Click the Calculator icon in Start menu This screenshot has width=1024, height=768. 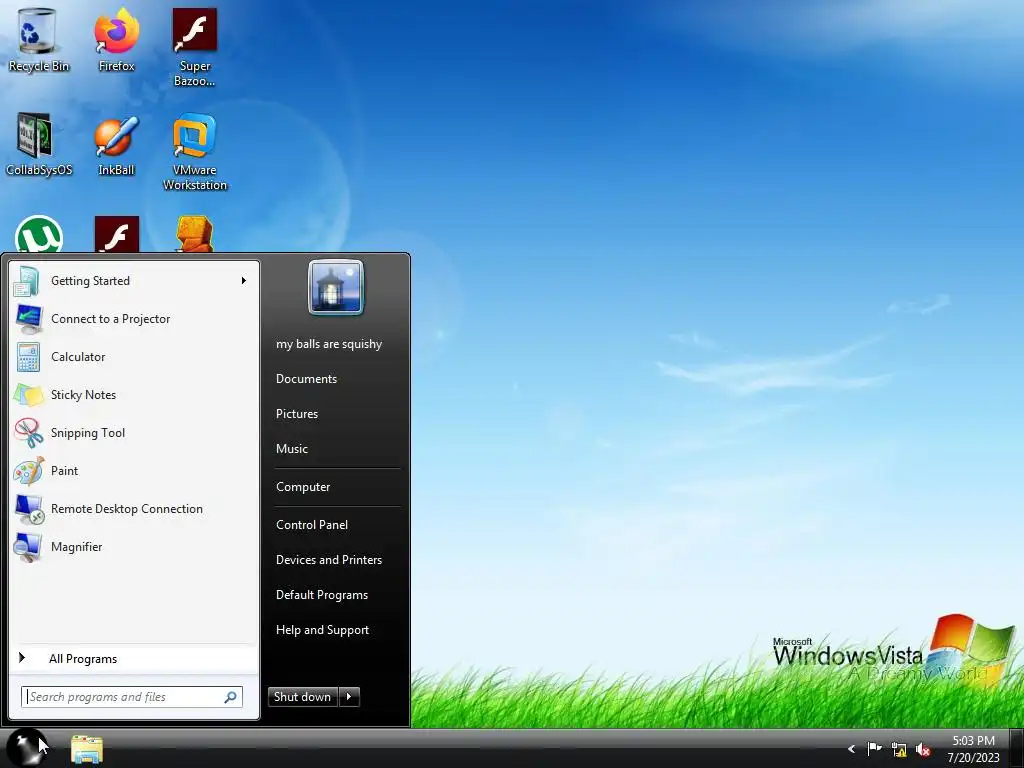pos(28,357)
